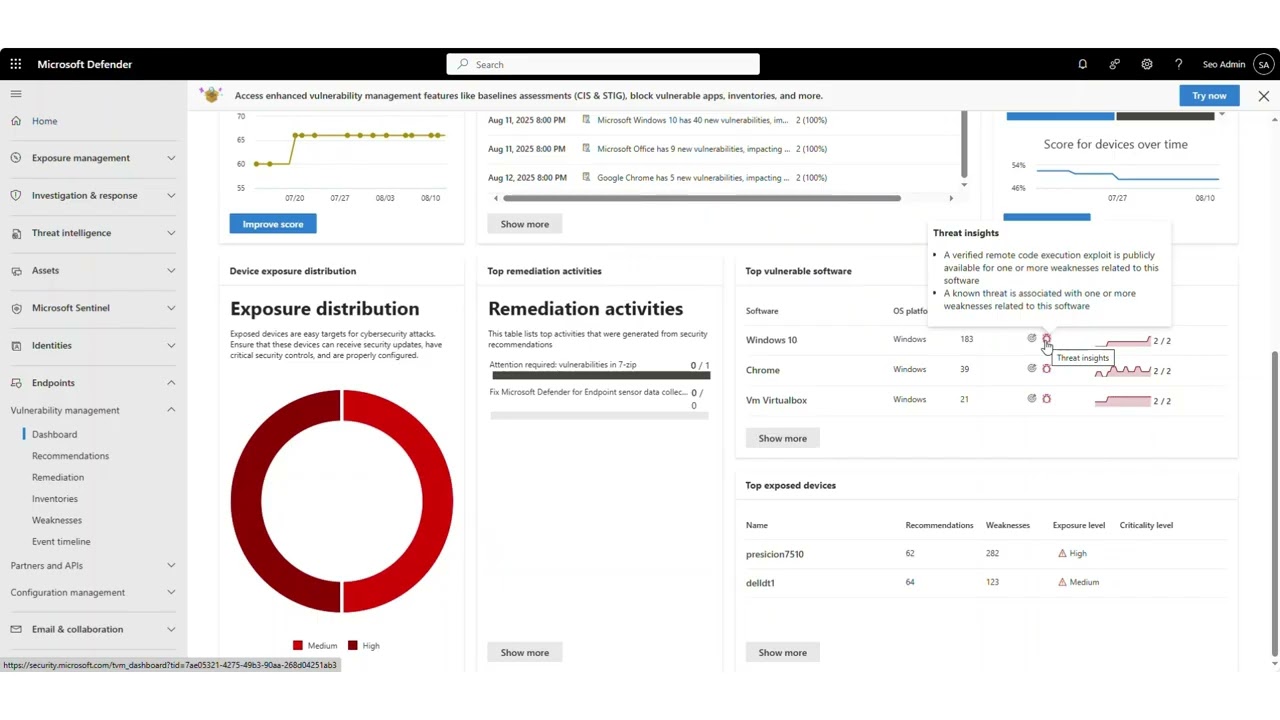
Task: Open the delldt1 device link
Action: [x=760, y=582]
